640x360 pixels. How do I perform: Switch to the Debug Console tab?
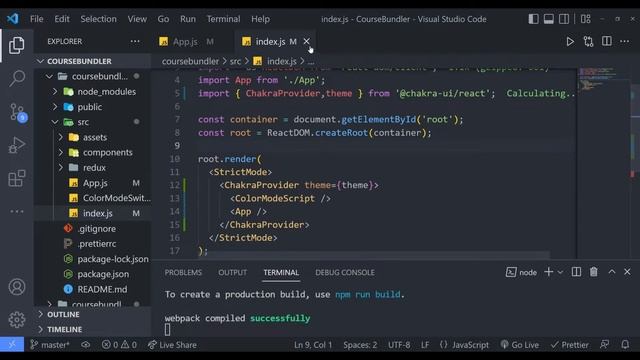click(345, 272)
